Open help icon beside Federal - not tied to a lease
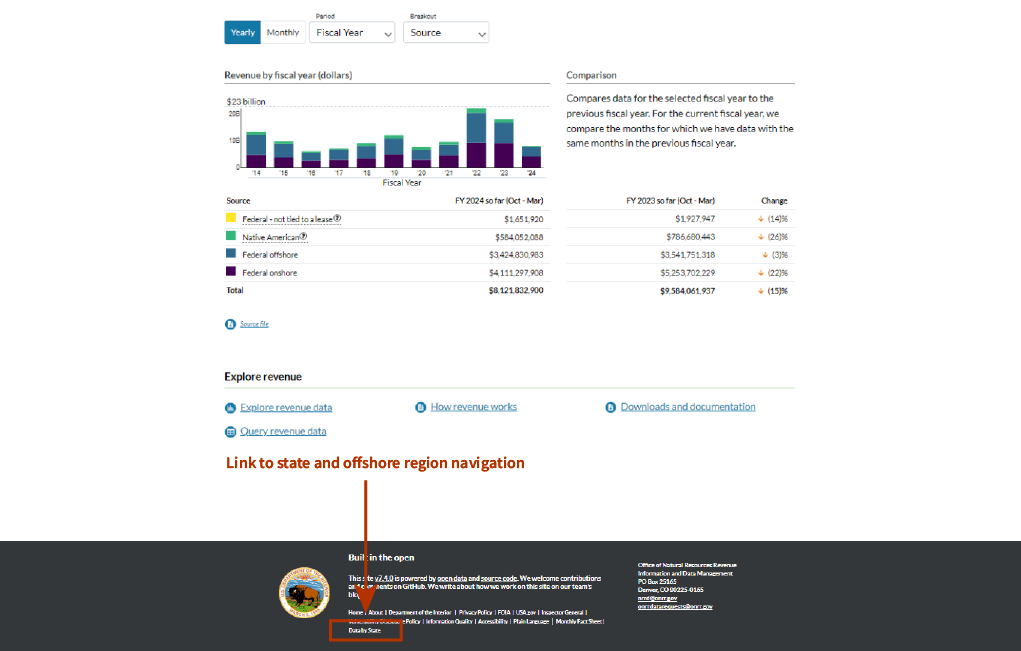This screenshot has width=1021, height=651. 337,219
